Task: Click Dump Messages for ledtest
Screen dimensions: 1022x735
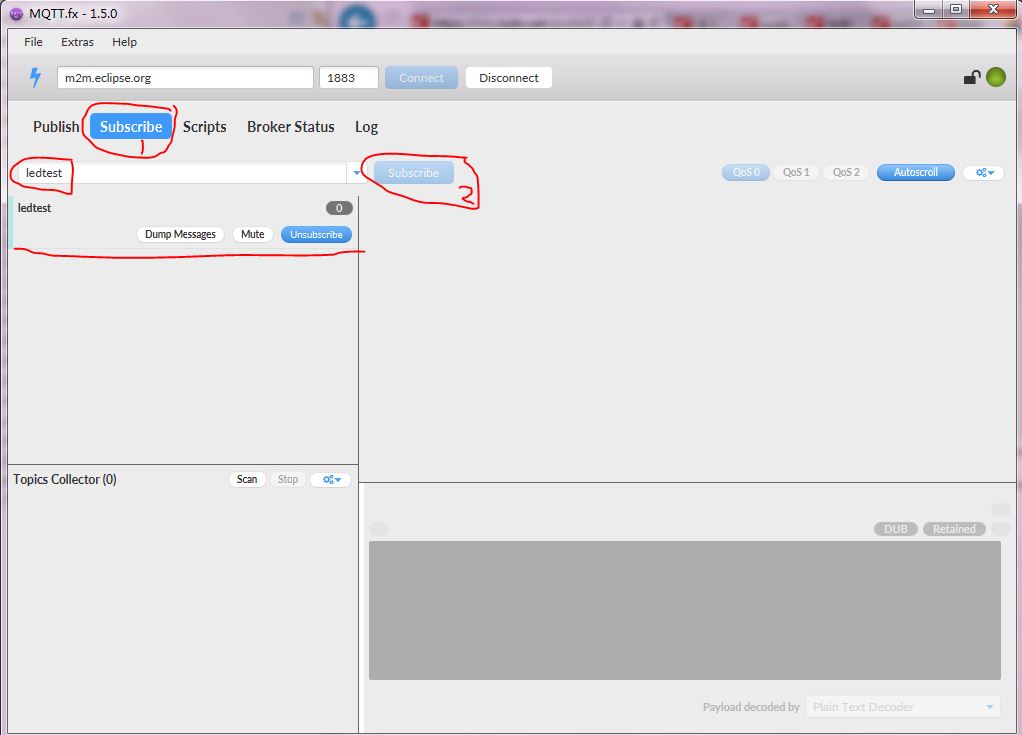Action: point(181,235)
